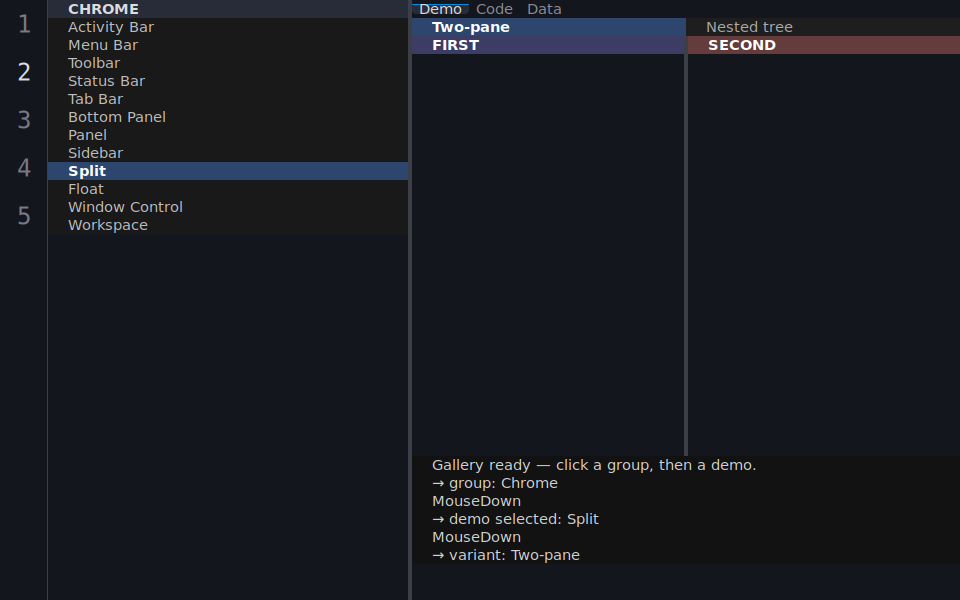Select the plain Panel demo entry
Screen dimensions: 960x600
pos(228,135)
